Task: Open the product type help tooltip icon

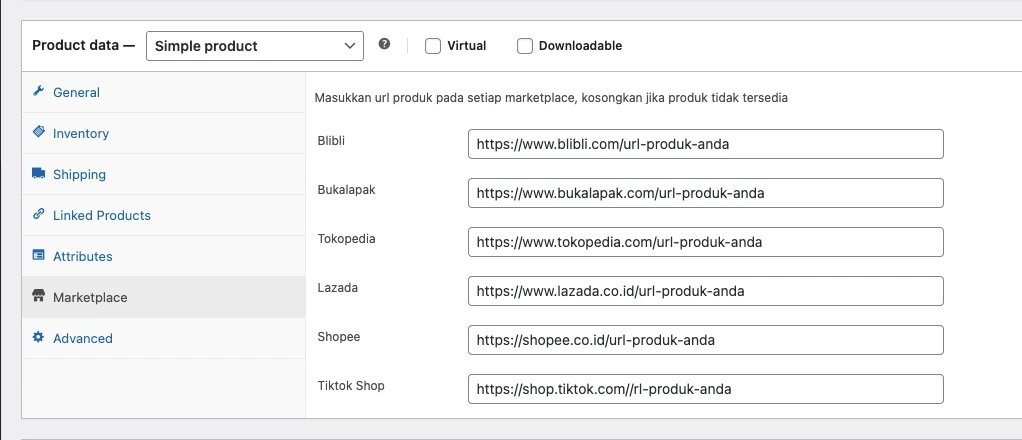Action: pos(385,44)
